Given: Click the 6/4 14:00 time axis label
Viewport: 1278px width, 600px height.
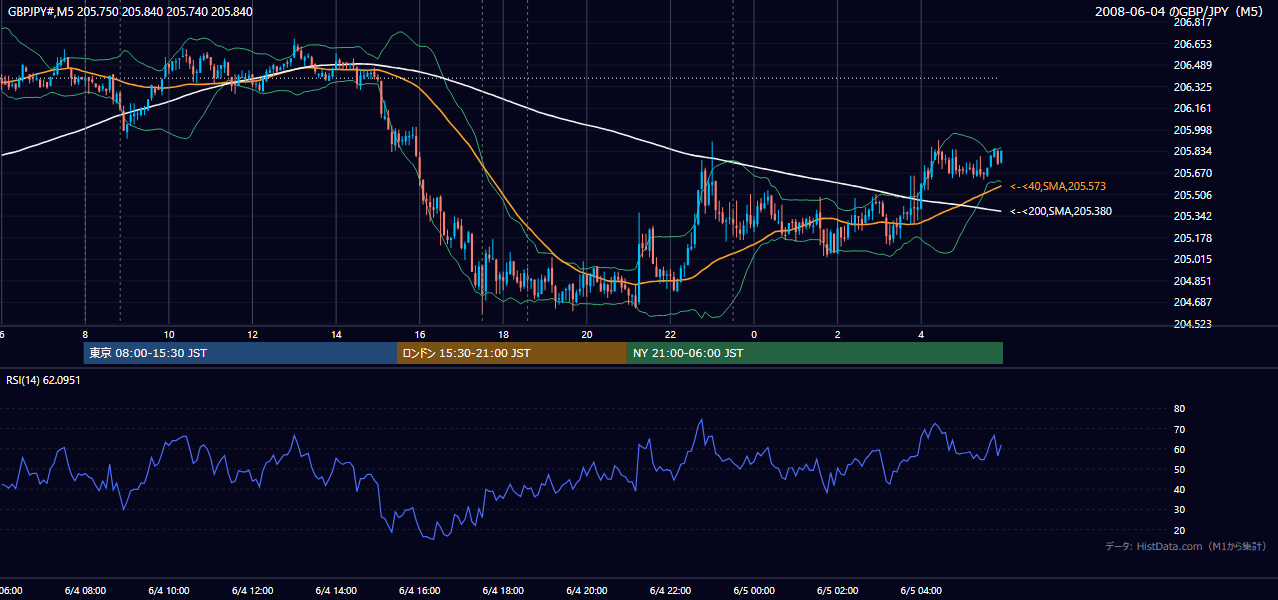Looking at the screenshot, I should (336, 590).
